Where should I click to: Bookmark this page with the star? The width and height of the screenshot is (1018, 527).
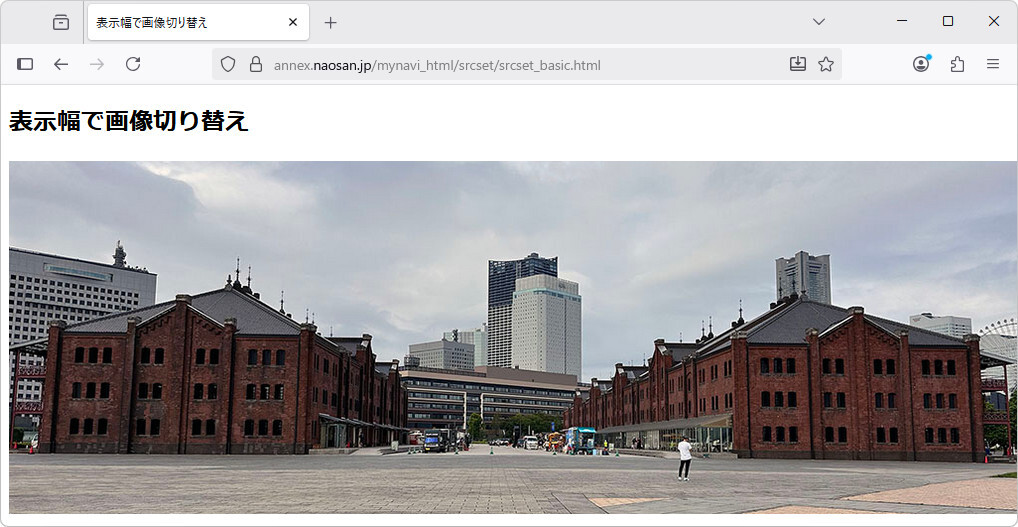tap(826, 64)
